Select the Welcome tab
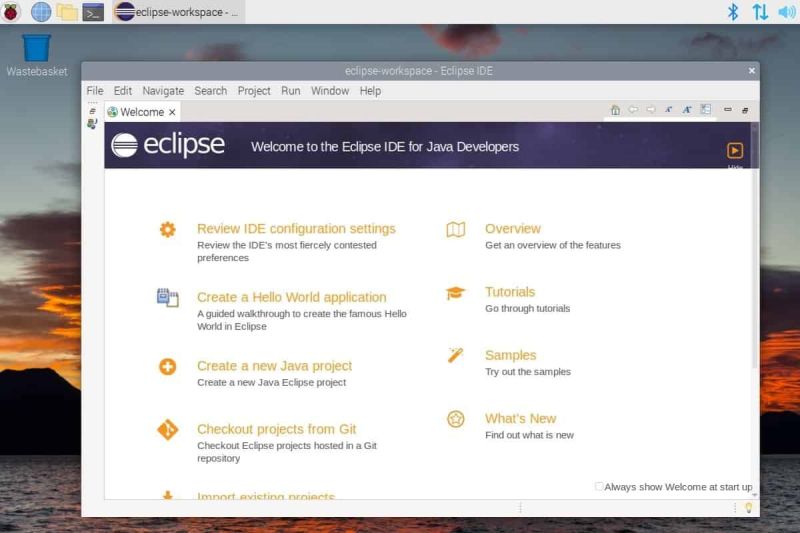 point(142,112)
